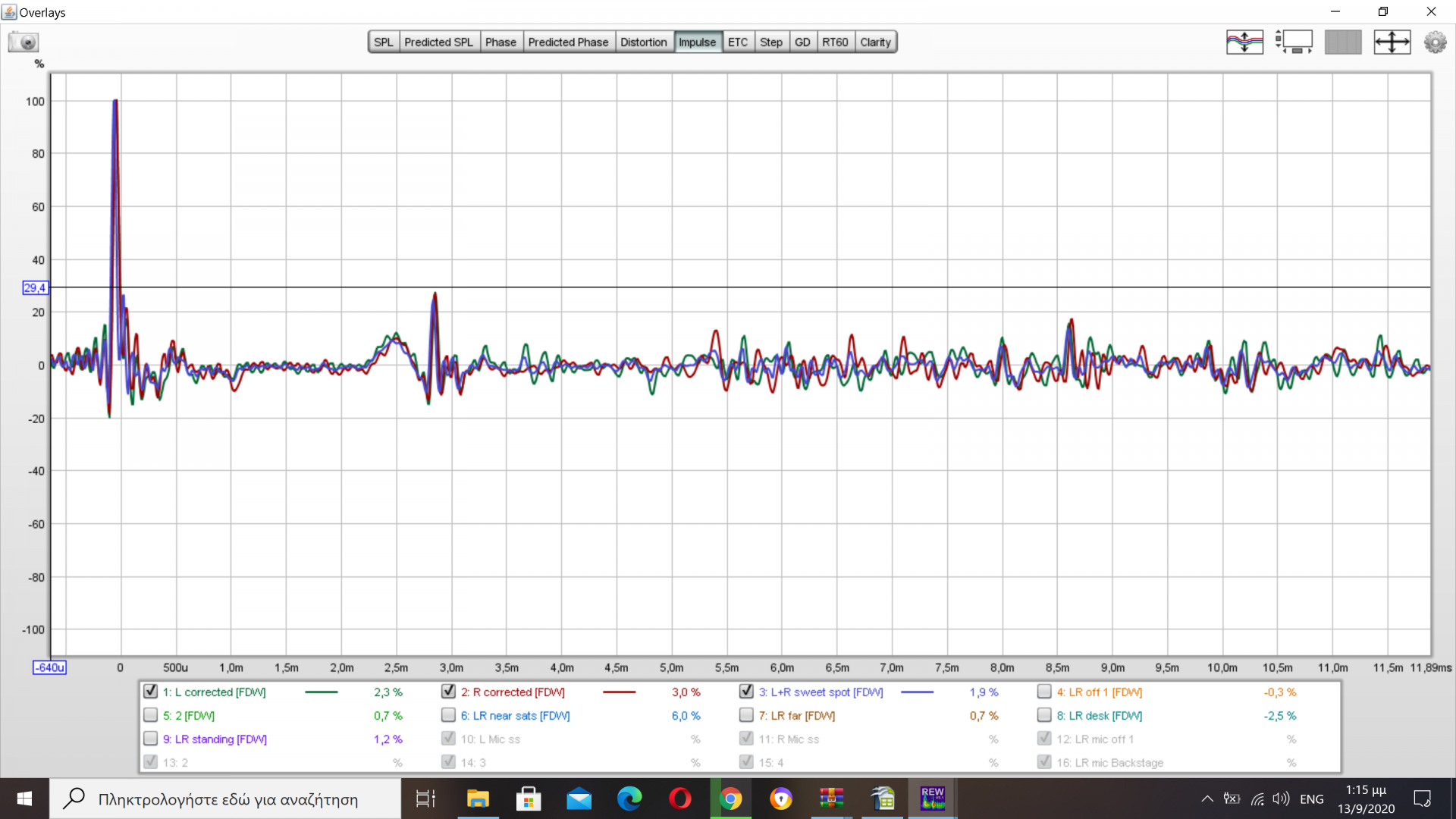Capture graph image with camera icon
This screenshot has width=1456, height=819.
click(24, 42)
